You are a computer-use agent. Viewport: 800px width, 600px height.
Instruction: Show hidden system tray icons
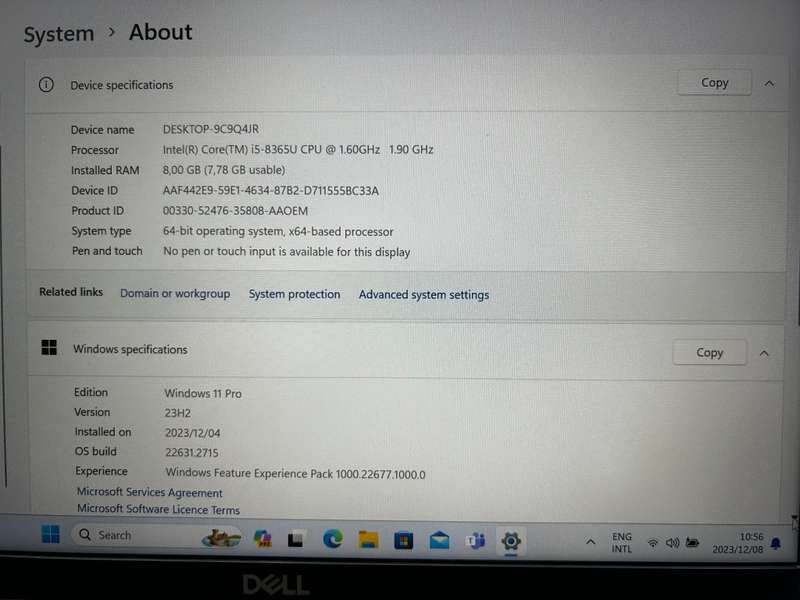click(590, 542)
